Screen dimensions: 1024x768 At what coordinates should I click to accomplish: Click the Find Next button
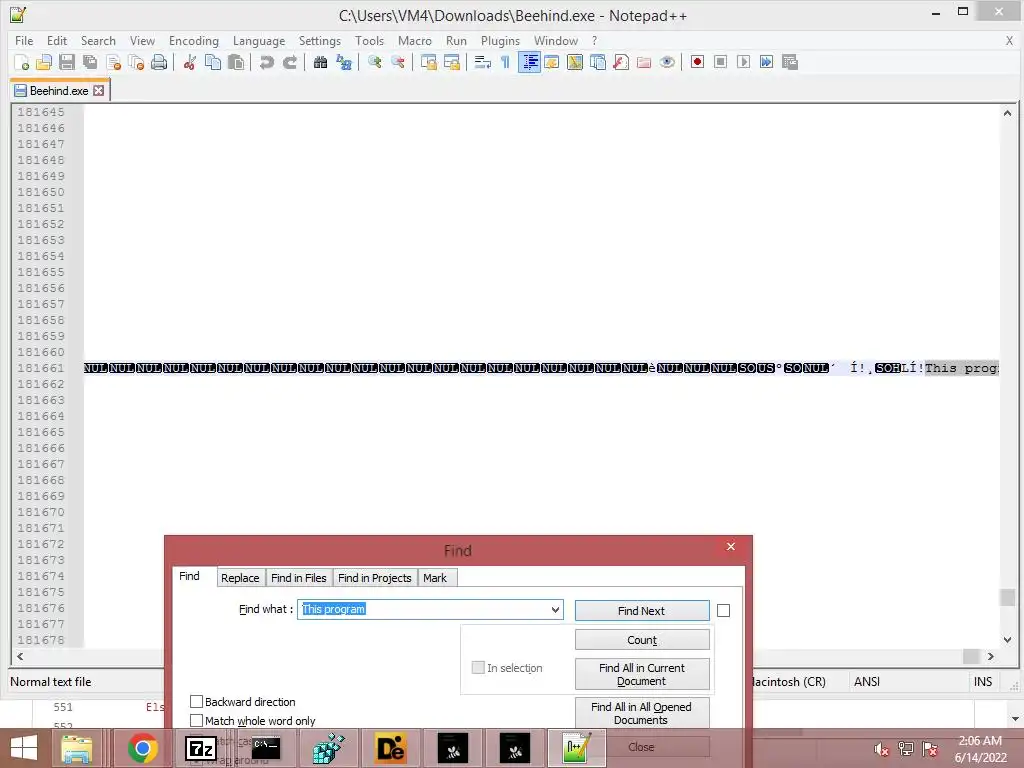coord(641,611)
